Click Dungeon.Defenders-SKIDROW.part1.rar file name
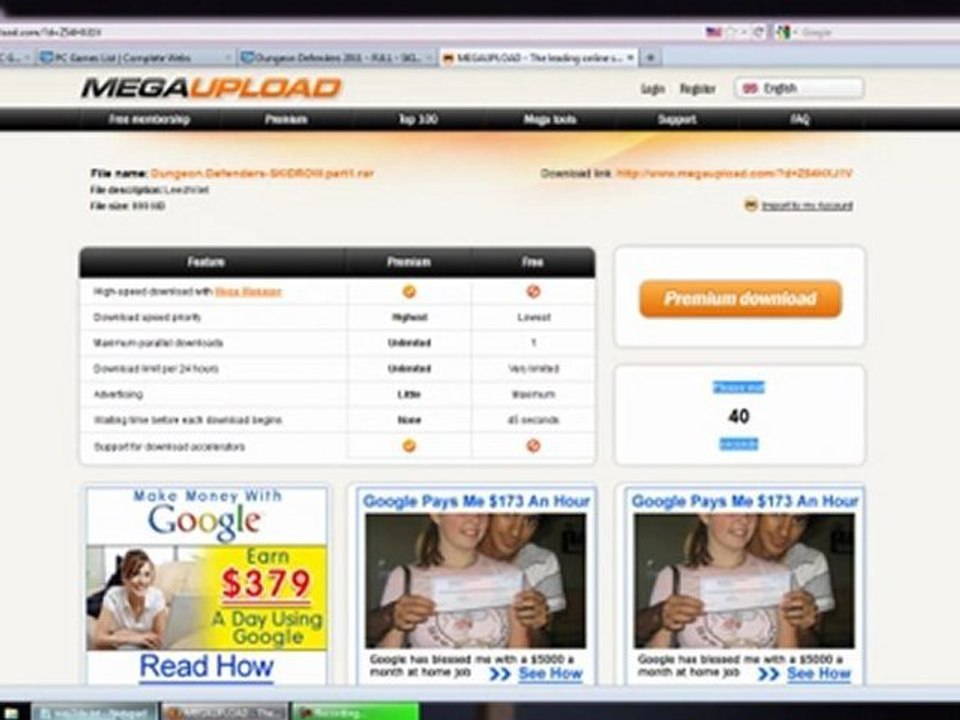 click(262, 173)
